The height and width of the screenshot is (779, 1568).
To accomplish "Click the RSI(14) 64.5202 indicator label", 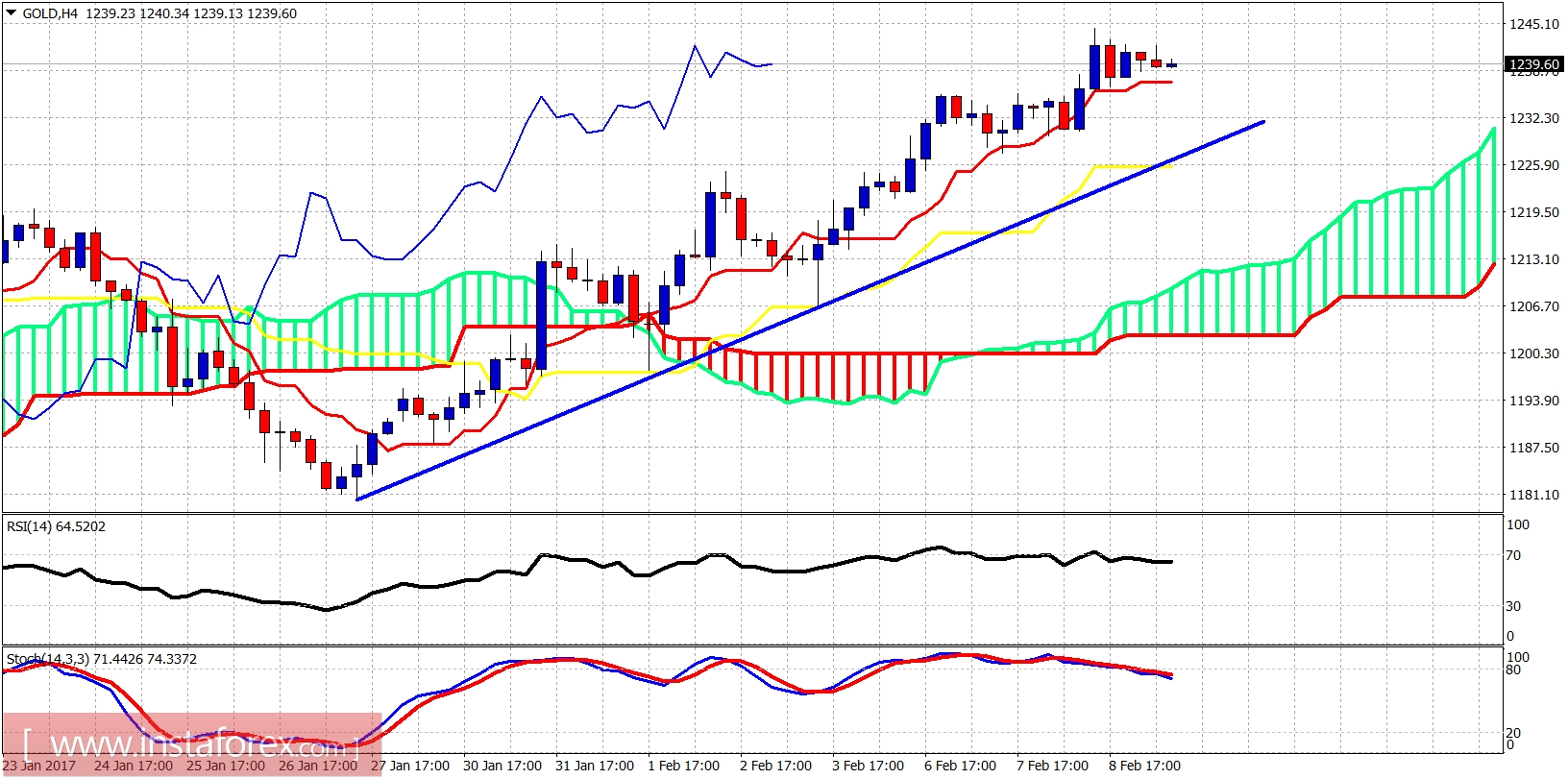I will click(56, 526).
